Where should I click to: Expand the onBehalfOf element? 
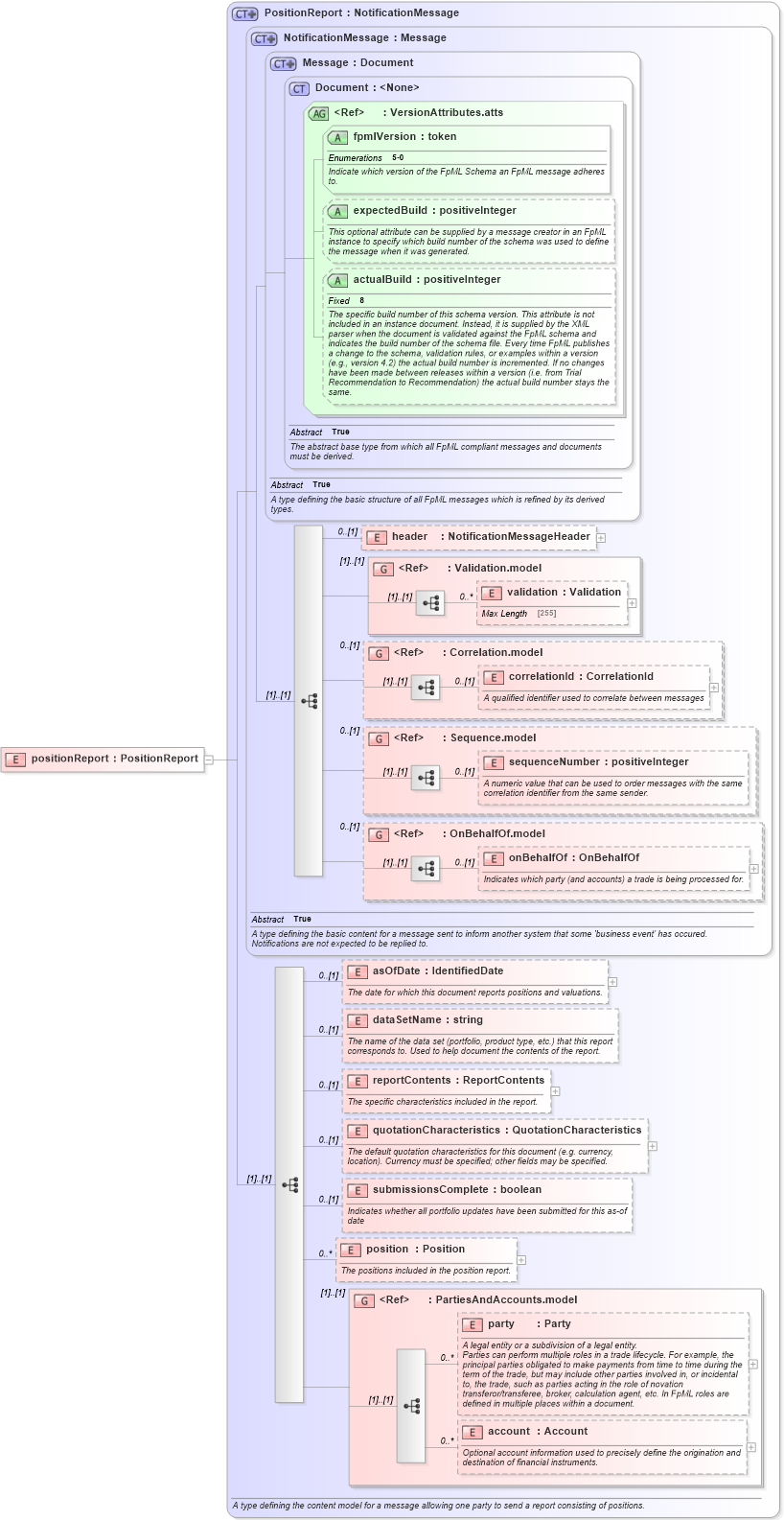click(754, 869)
